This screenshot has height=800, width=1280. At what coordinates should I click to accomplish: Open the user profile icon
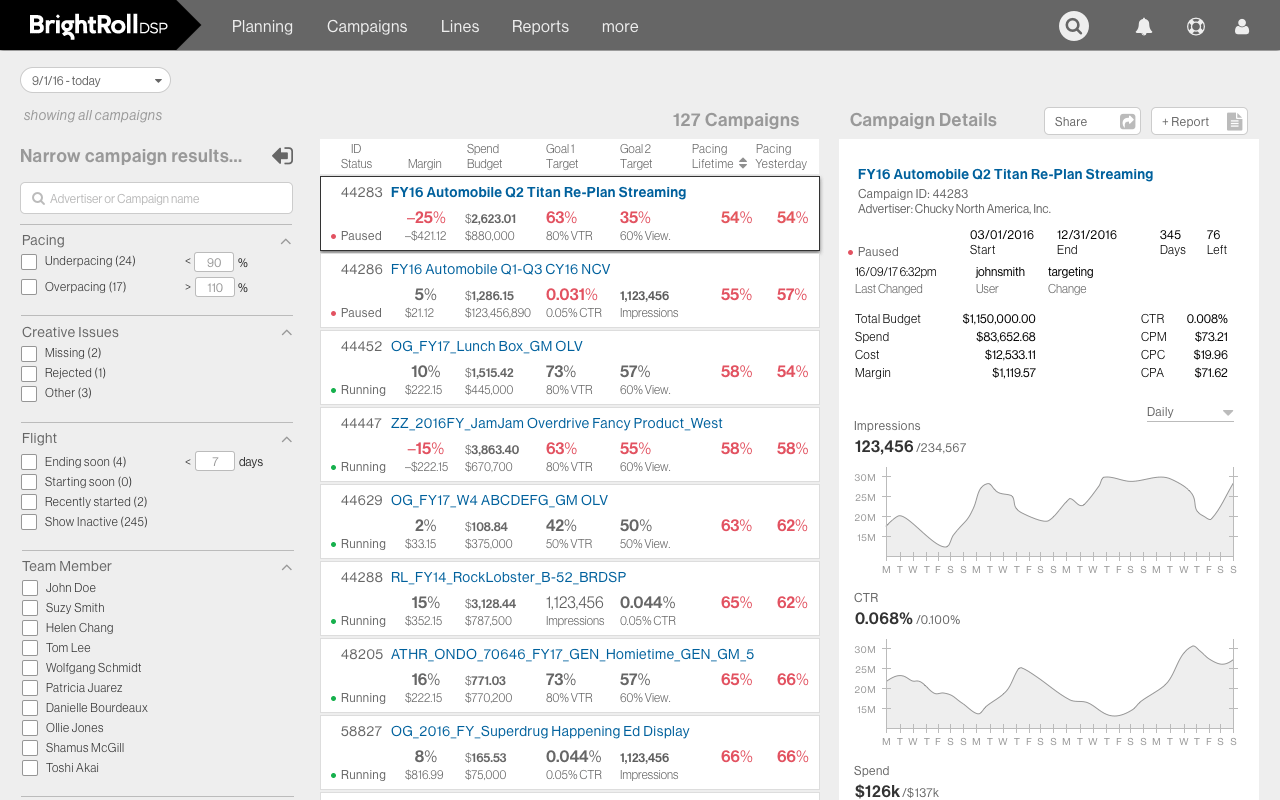click(x=1242, y=25)
